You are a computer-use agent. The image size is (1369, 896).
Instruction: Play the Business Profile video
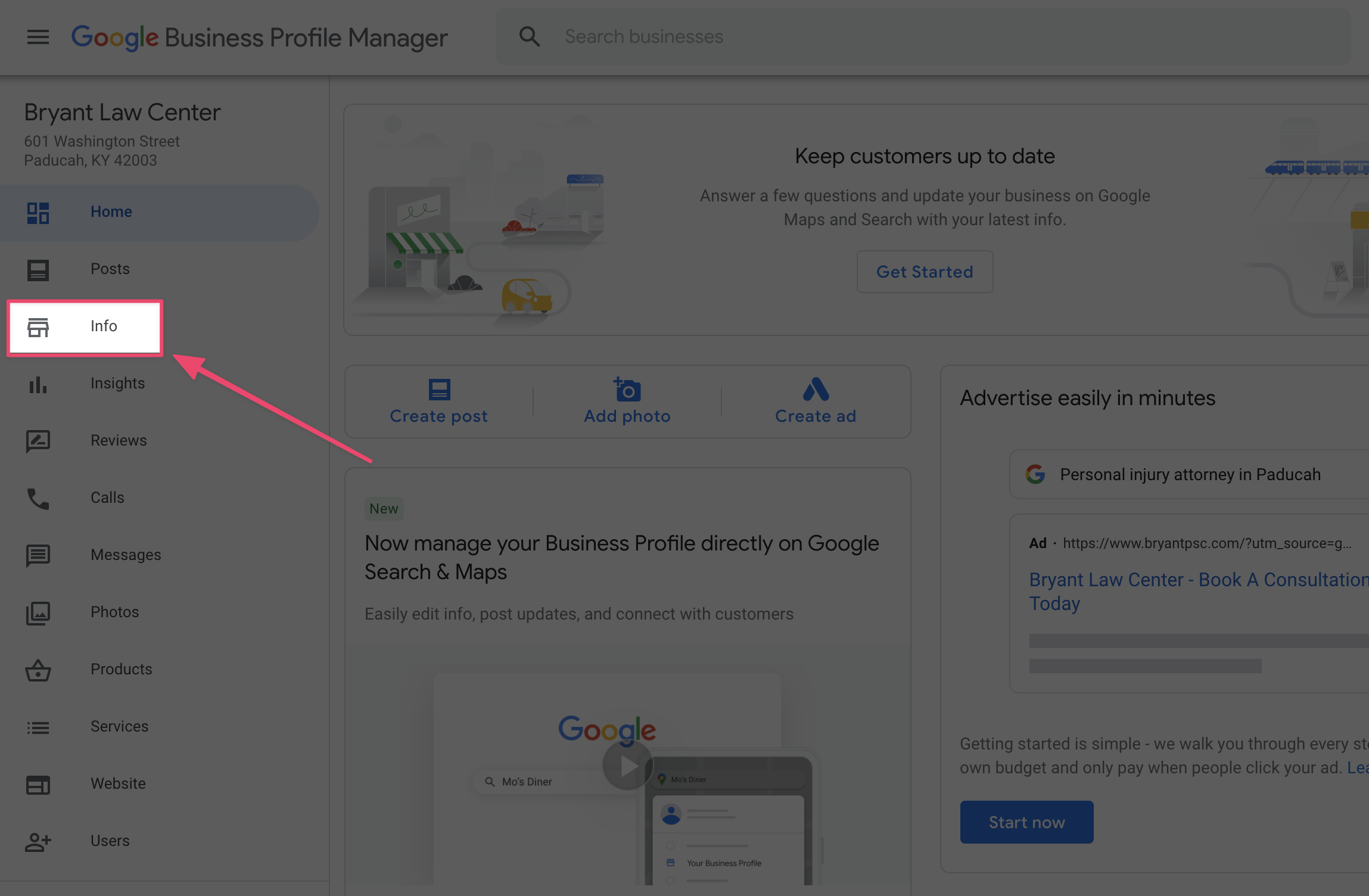tap(627, 766)
